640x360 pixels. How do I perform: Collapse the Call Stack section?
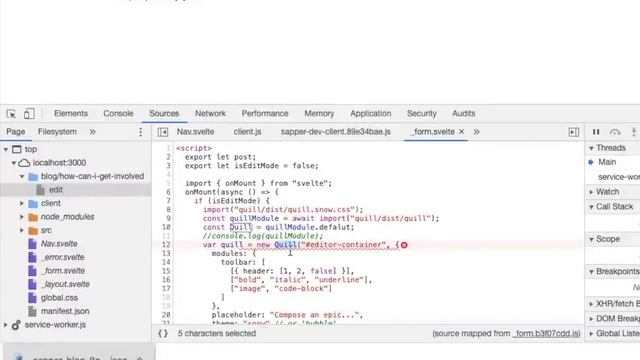click(x=591, y=207)
